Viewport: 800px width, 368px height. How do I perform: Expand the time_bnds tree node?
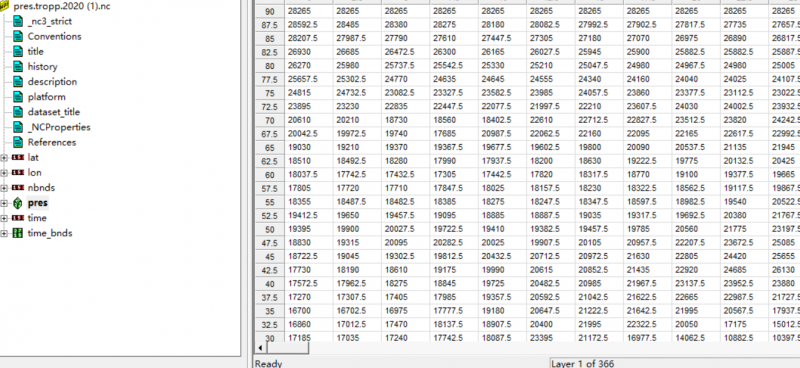[x=4, y=233]
